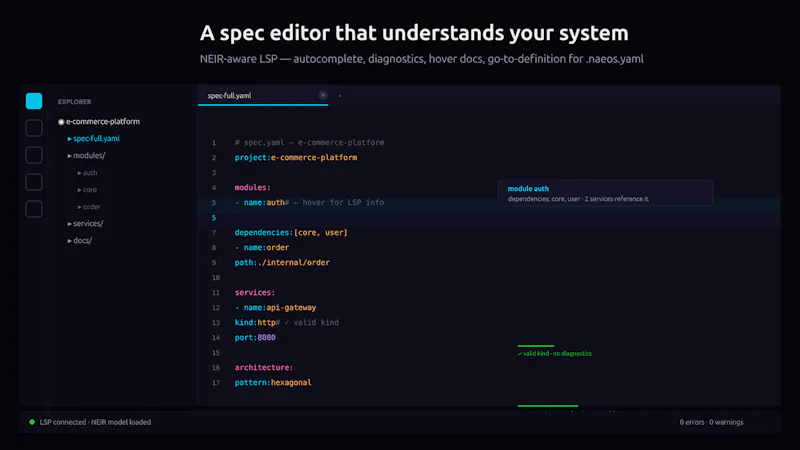Expand the modules/ folder
This screenshot has height=450, width=800.
pyautogui.click(x=86, y=155)
